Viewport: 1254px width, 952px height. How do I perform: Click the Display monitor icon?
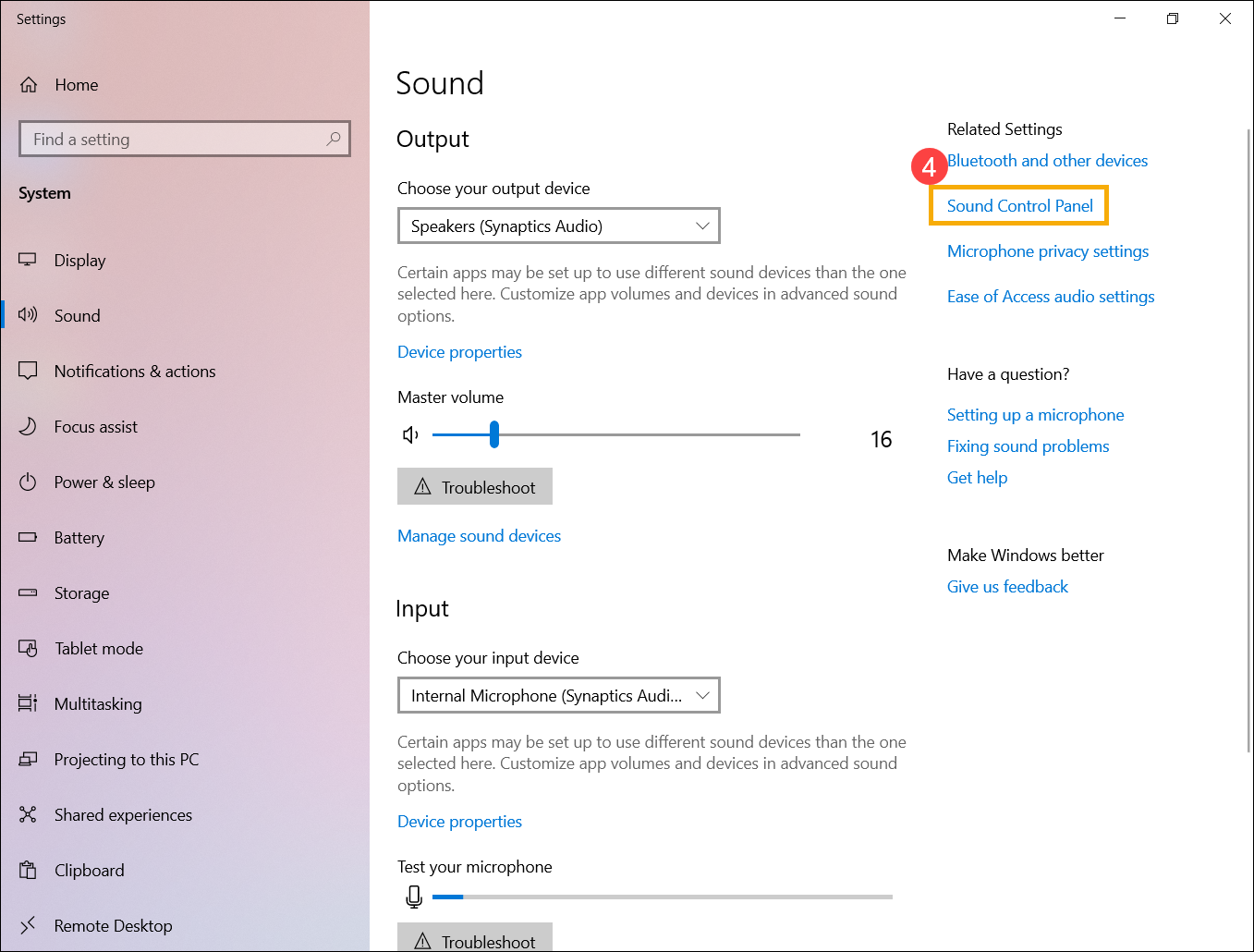coord(28,260)
